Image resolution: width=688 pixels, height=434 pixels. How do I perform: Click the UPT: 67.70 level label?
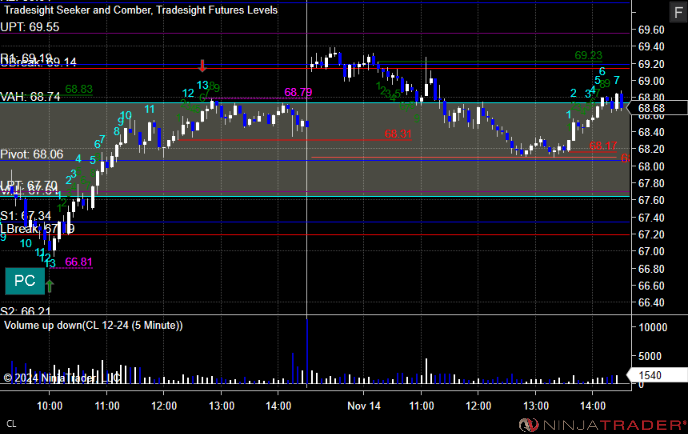click(29, 186)
